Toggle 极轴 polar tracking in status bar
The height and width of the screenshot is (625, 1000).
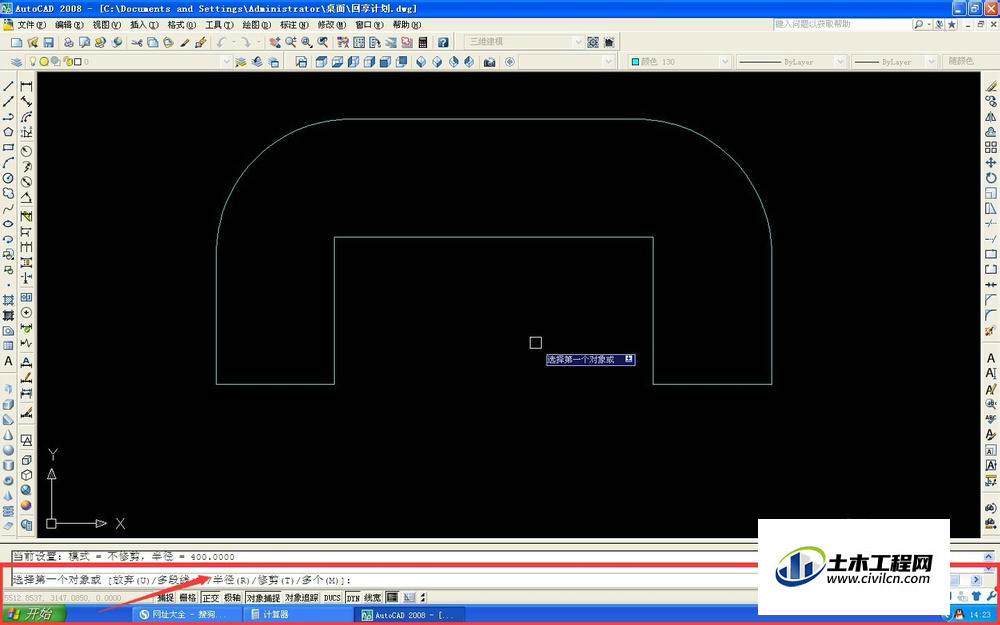(x=232, y=598)
